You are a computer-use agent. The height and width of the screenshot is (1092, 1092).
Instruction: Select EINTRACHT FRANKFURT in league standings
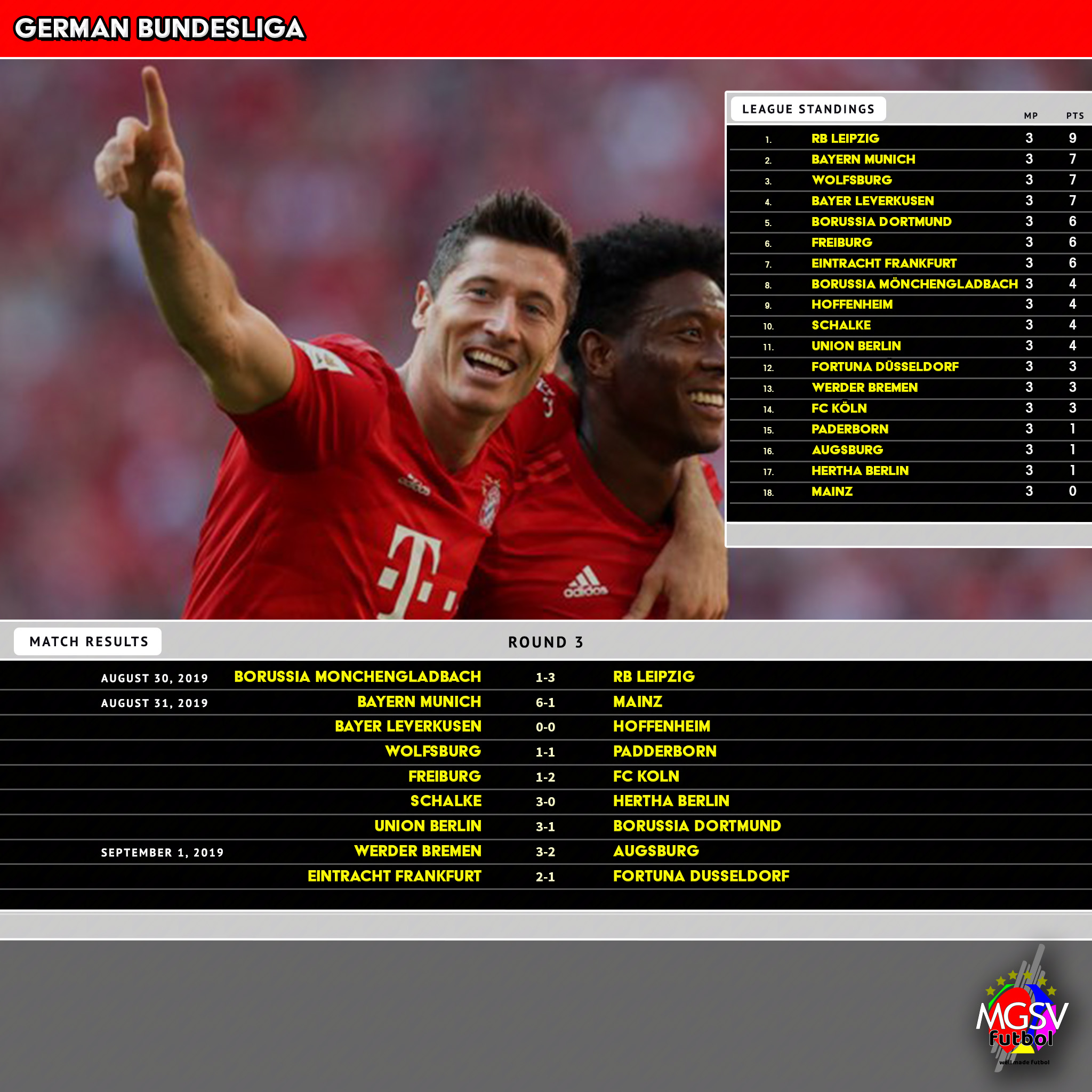point(884,263)
